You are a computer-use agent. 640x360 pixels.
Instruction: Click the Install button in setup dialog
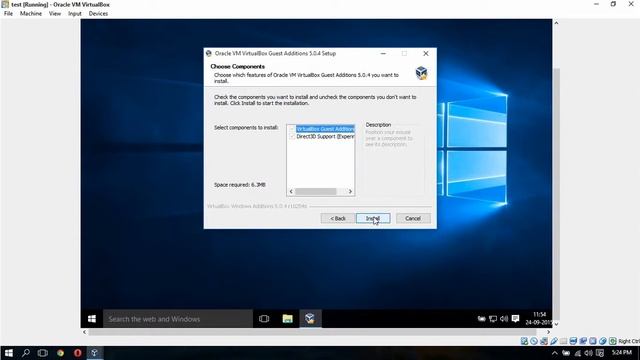click(x=373, y=218)
